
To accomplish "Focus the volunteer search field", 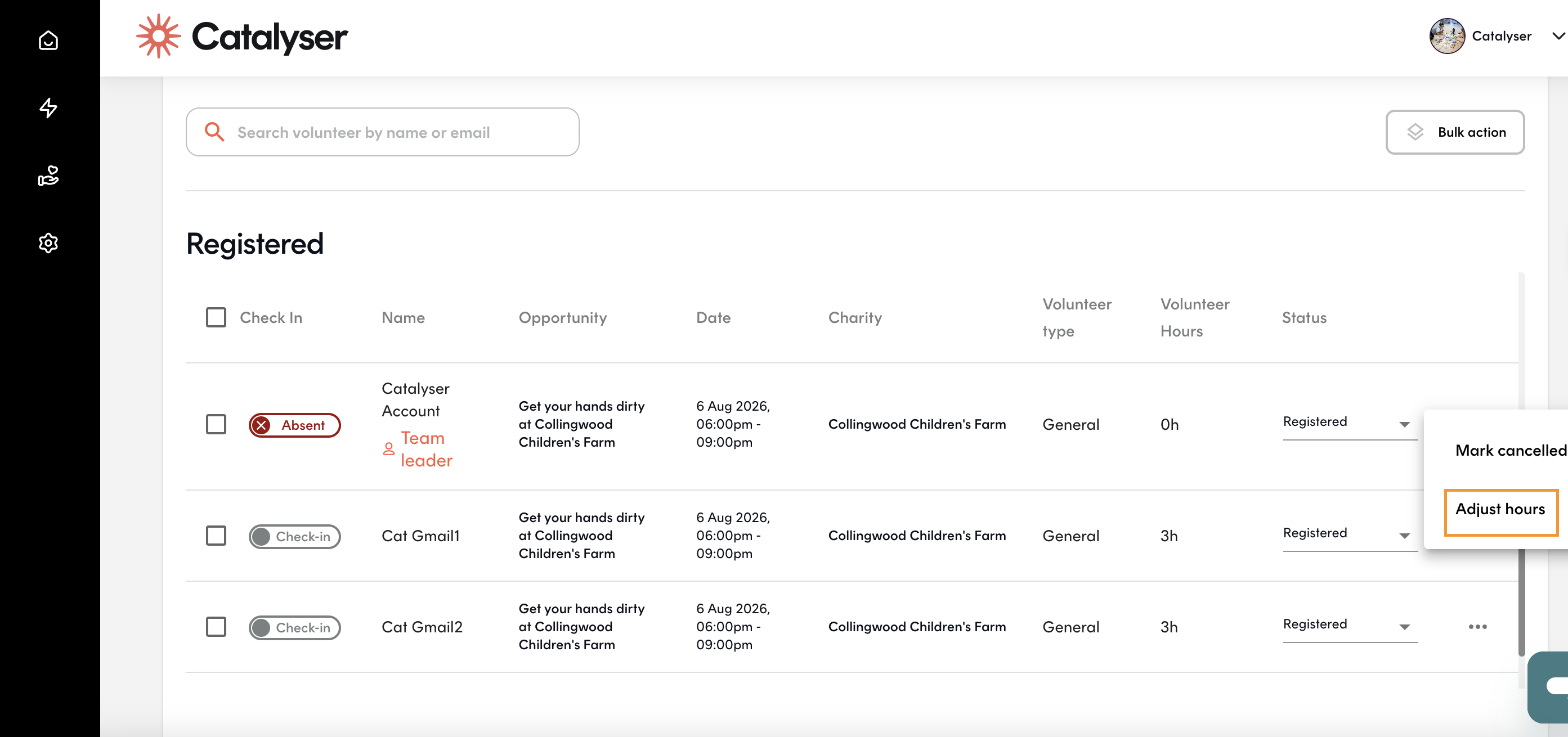I will coord(382,132).
